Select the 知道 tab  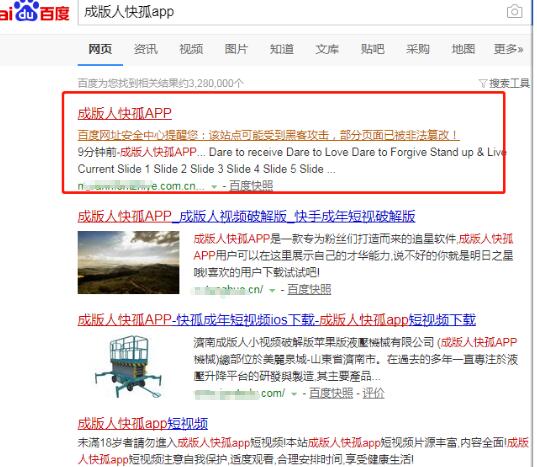click(282, 49)
